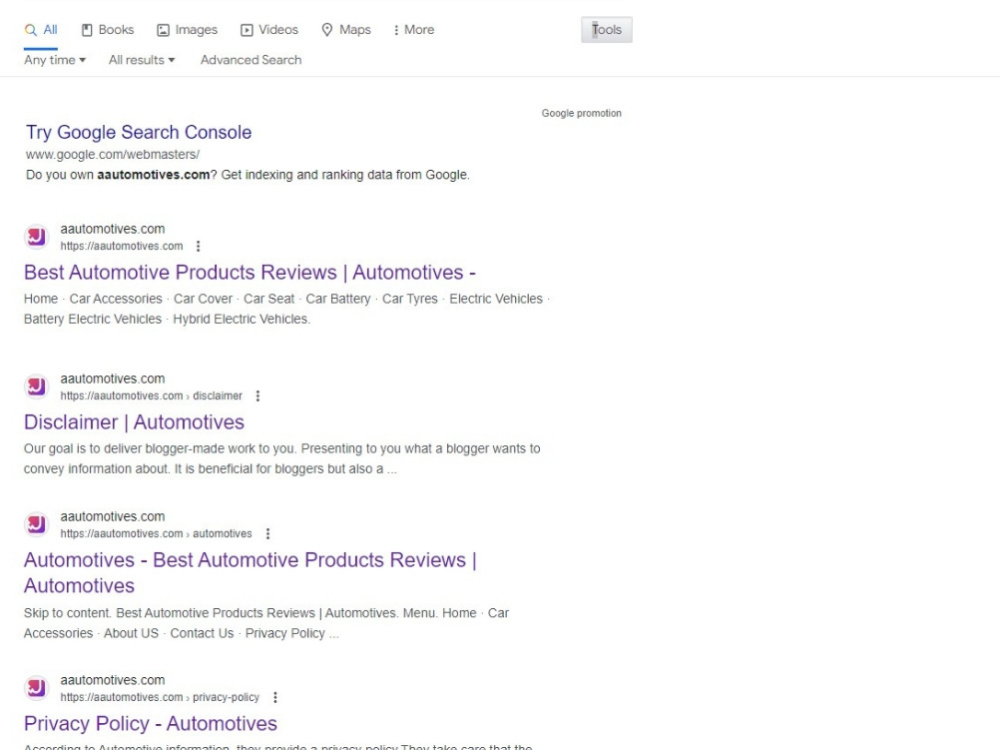The image size is (1000, 750).
Task: Switch to the Images tab
Action: coord(187,30)
